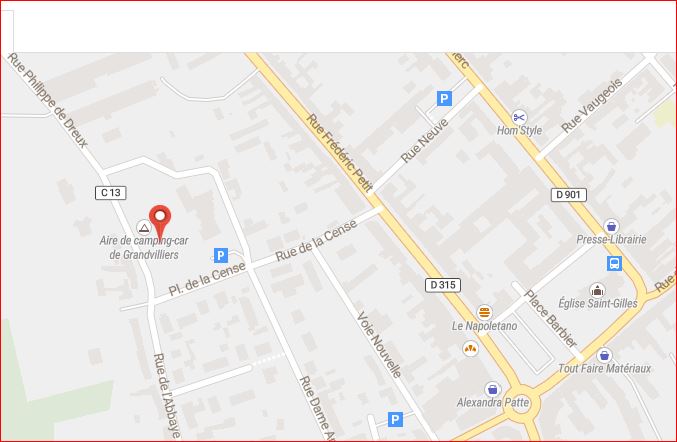Image resolution: width=677 pixels, height=442 pixels.
Task: Click the Le Napoletano burger icon
Action: (484, 312)
